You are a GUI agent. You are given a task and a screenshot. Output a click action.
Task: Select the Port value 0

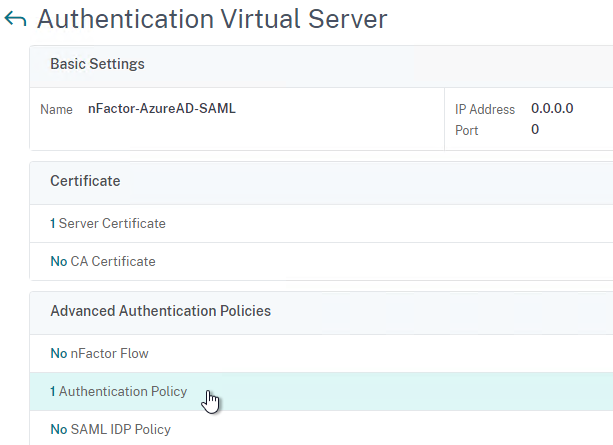pos(535,129)
